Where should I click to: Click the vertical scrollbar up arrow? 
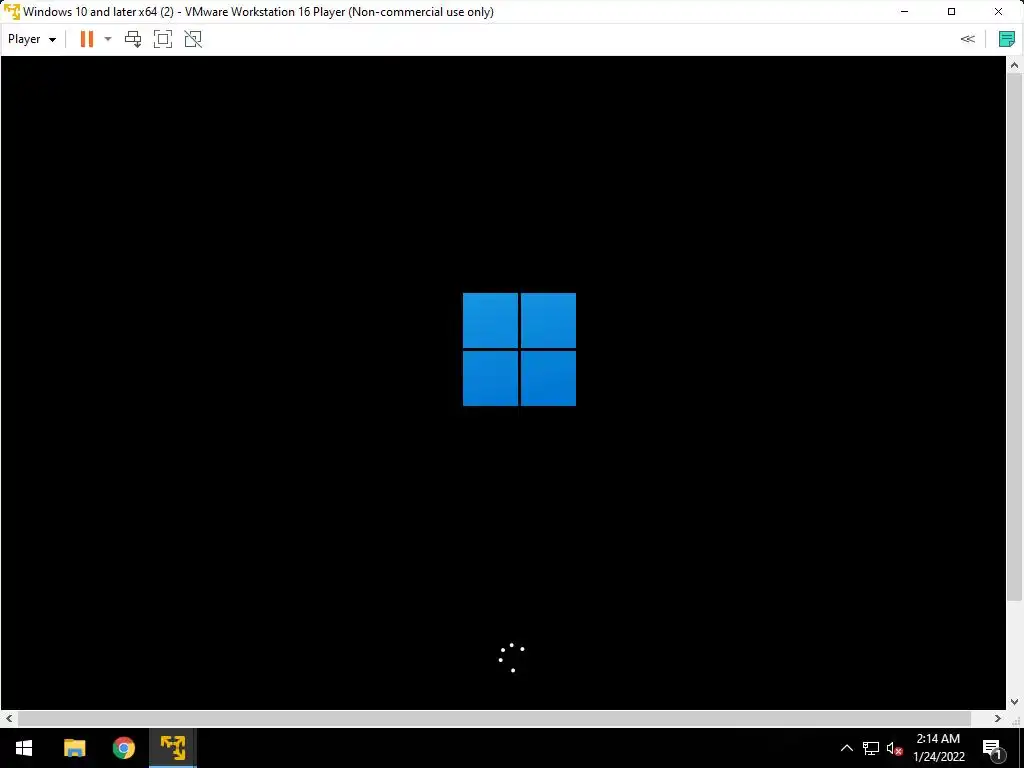[1014, 65]
